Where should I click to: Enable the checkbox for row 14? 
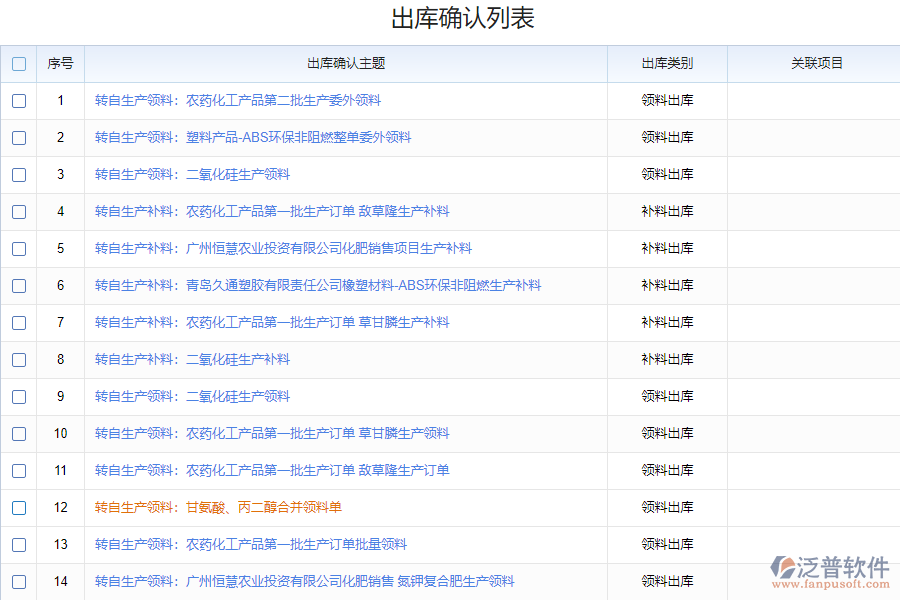pos(19,582)
